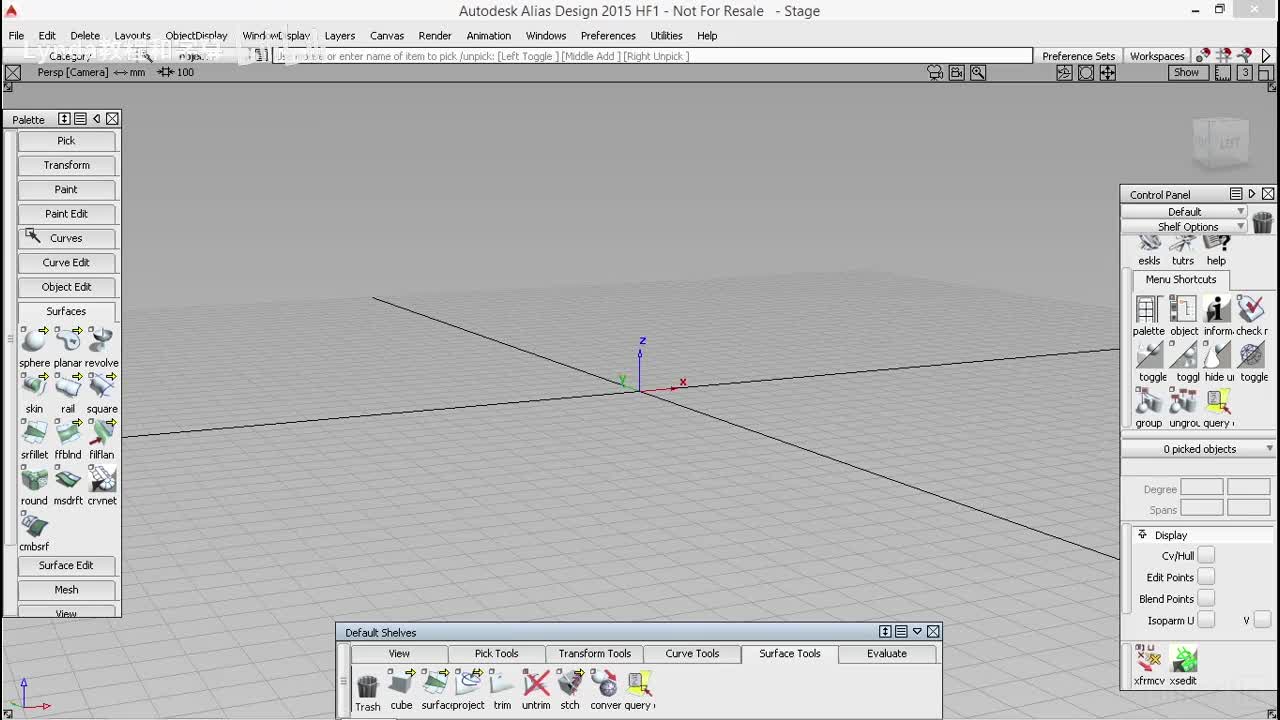
Task: Collapse the Surfaces palette section
Action: tap(66, 311)
